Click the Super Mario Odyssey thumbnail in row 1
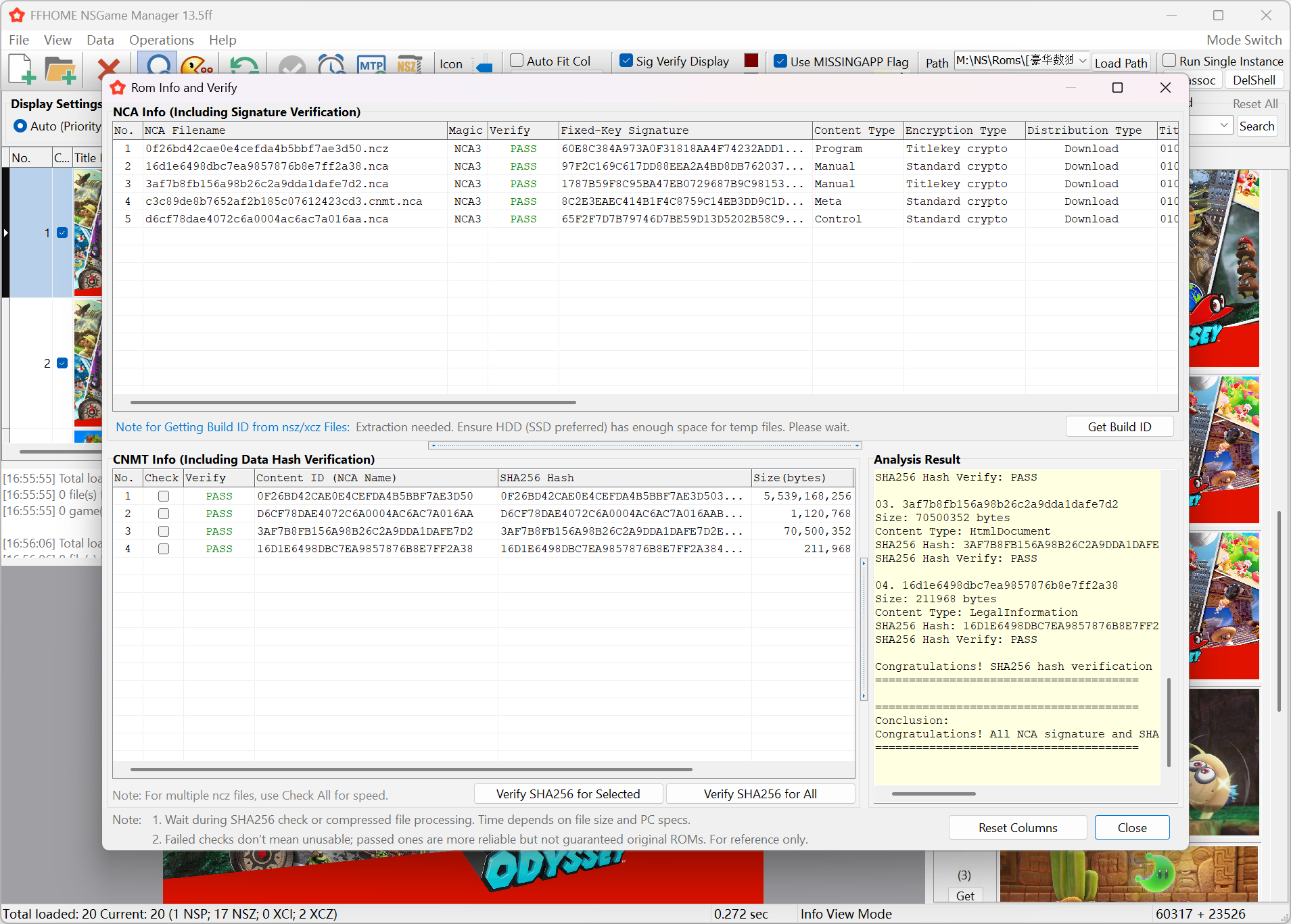The image size is (1291, 924). point(88,233)
